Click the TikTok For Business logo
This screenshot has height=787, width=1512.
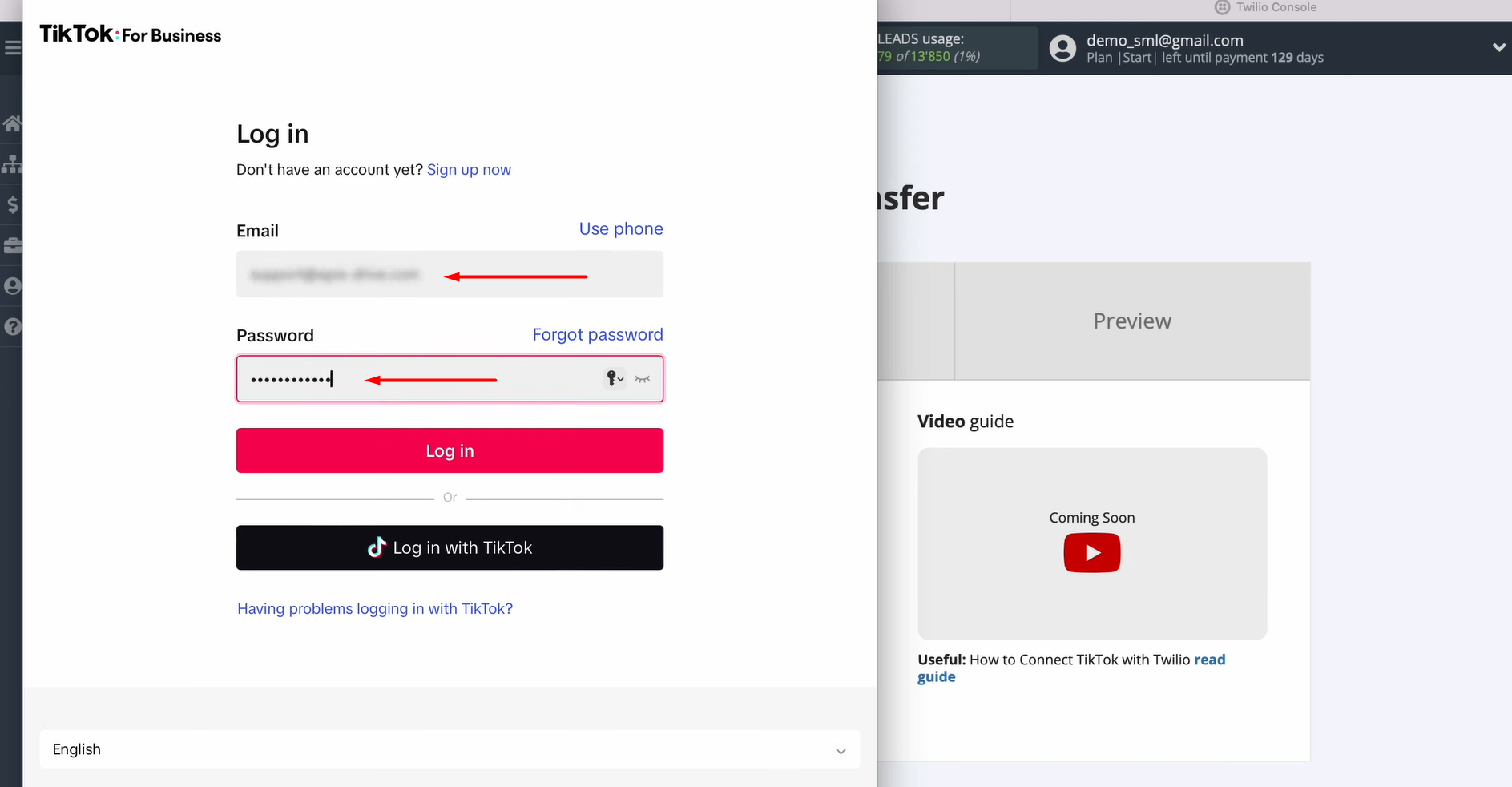tap(130, 34)
